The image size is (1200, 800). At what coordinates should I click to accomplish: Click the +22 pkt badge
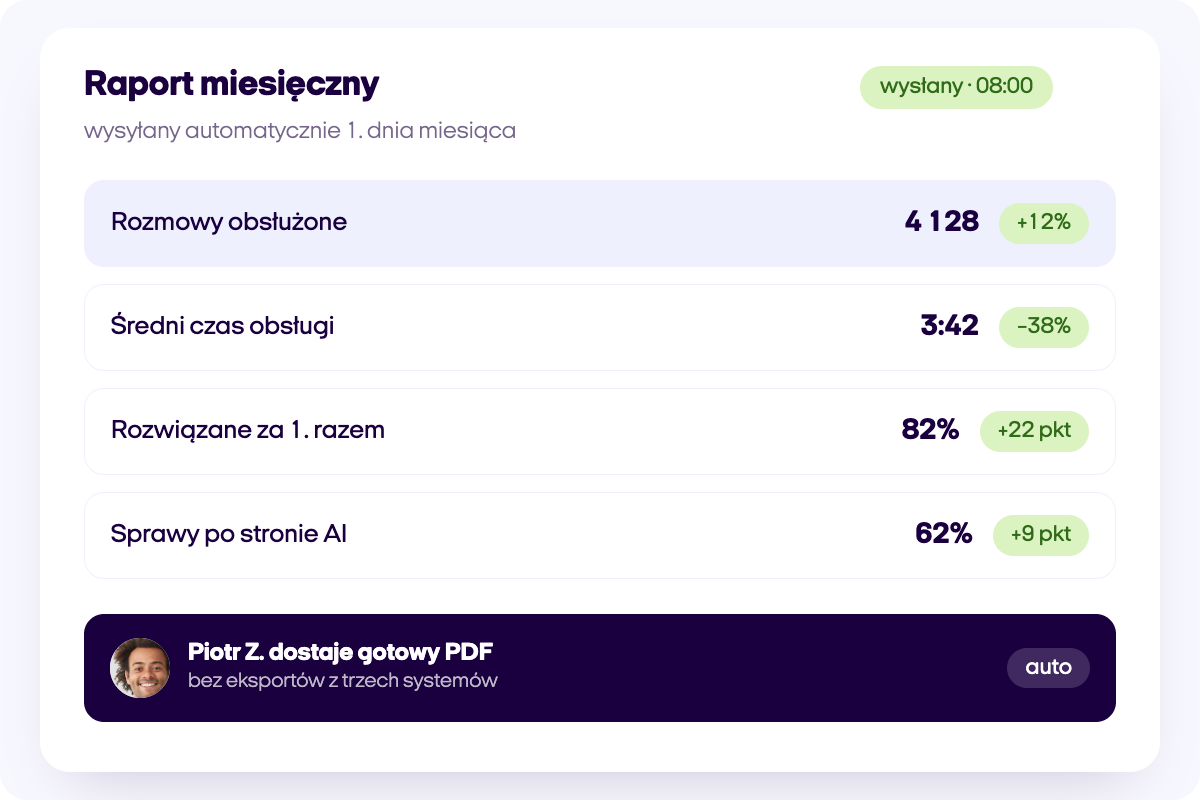1034,431
